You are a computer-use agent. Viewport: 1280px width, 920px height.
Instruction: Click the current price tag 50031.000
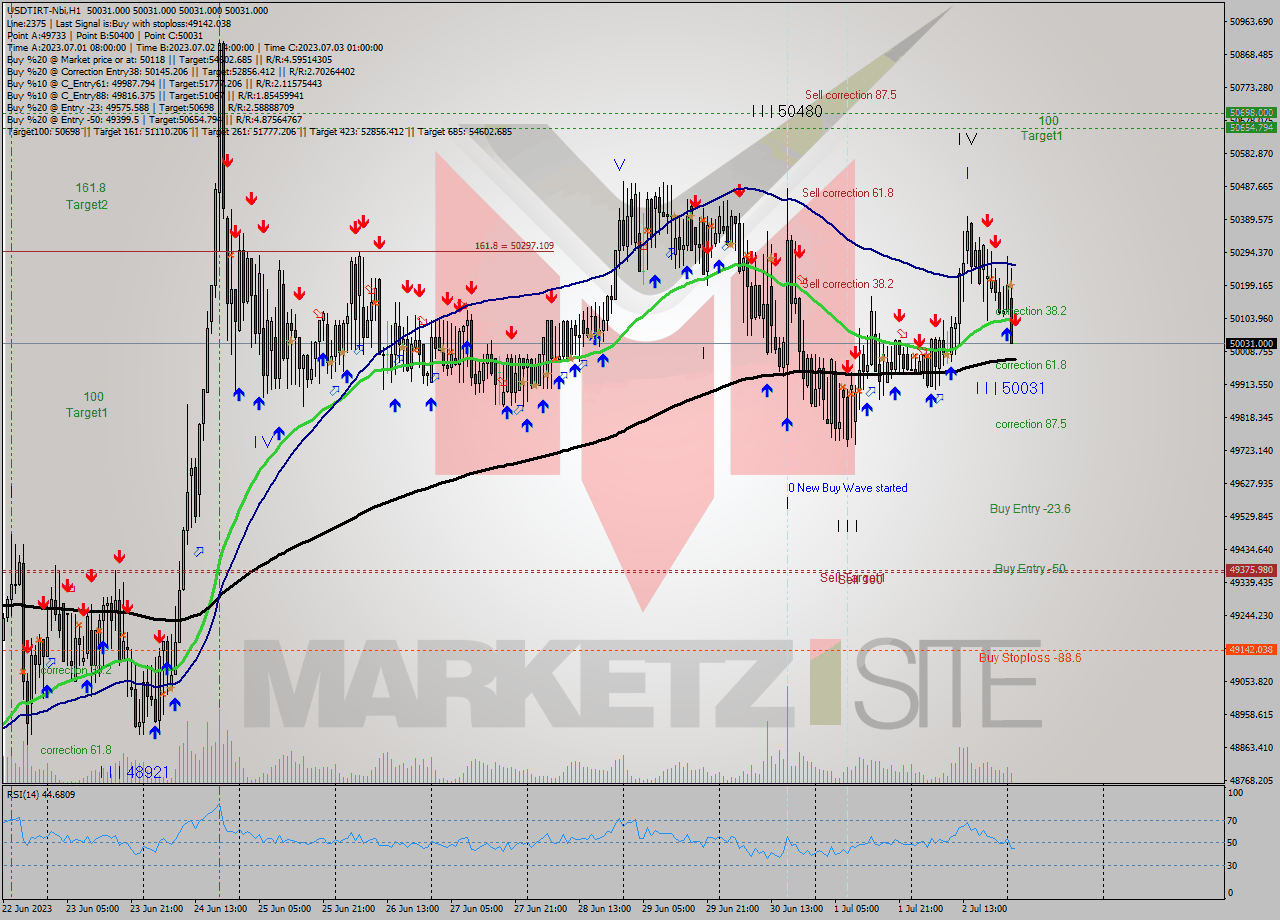coord(1250,343)
